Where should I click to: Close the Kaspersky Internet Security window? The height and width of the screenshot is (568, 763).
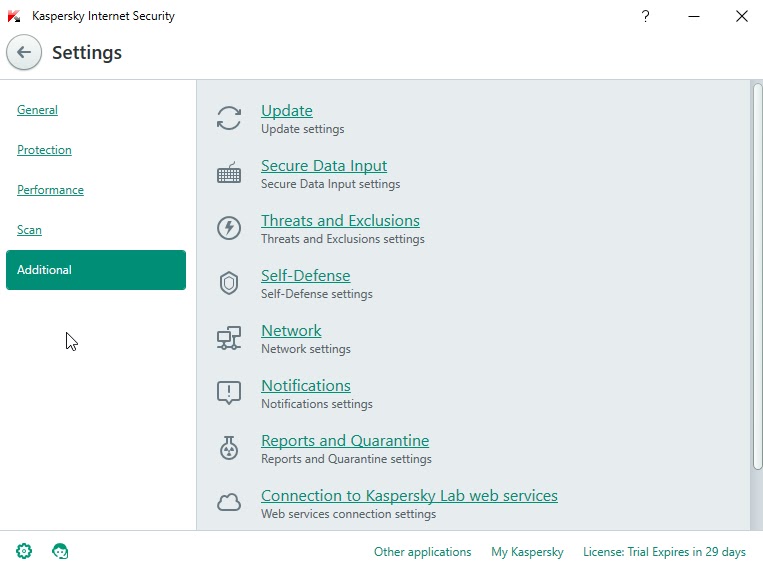[x=742, y=16]
